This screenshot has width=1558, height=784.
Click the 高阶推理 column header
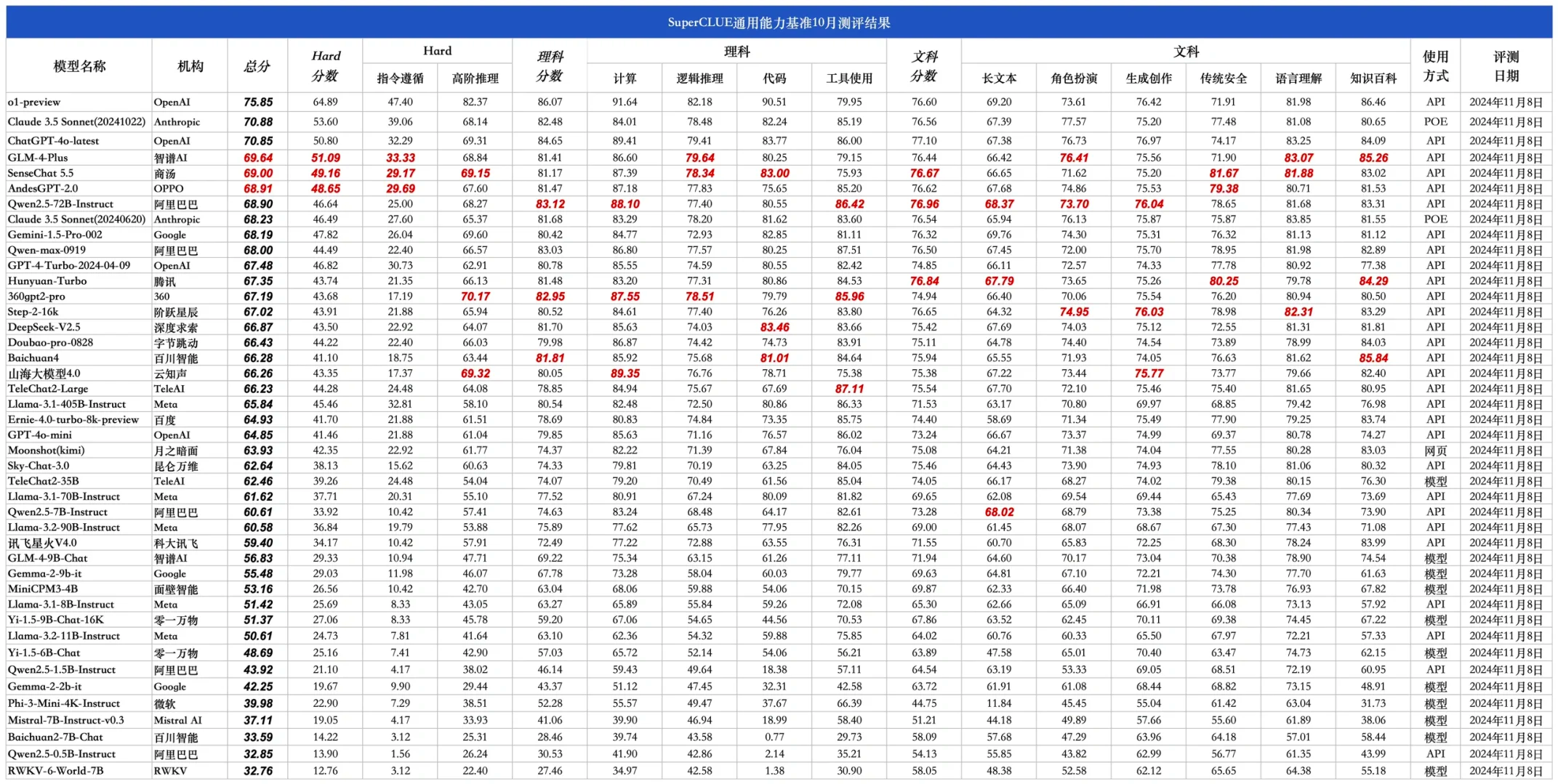pos(475,78)
